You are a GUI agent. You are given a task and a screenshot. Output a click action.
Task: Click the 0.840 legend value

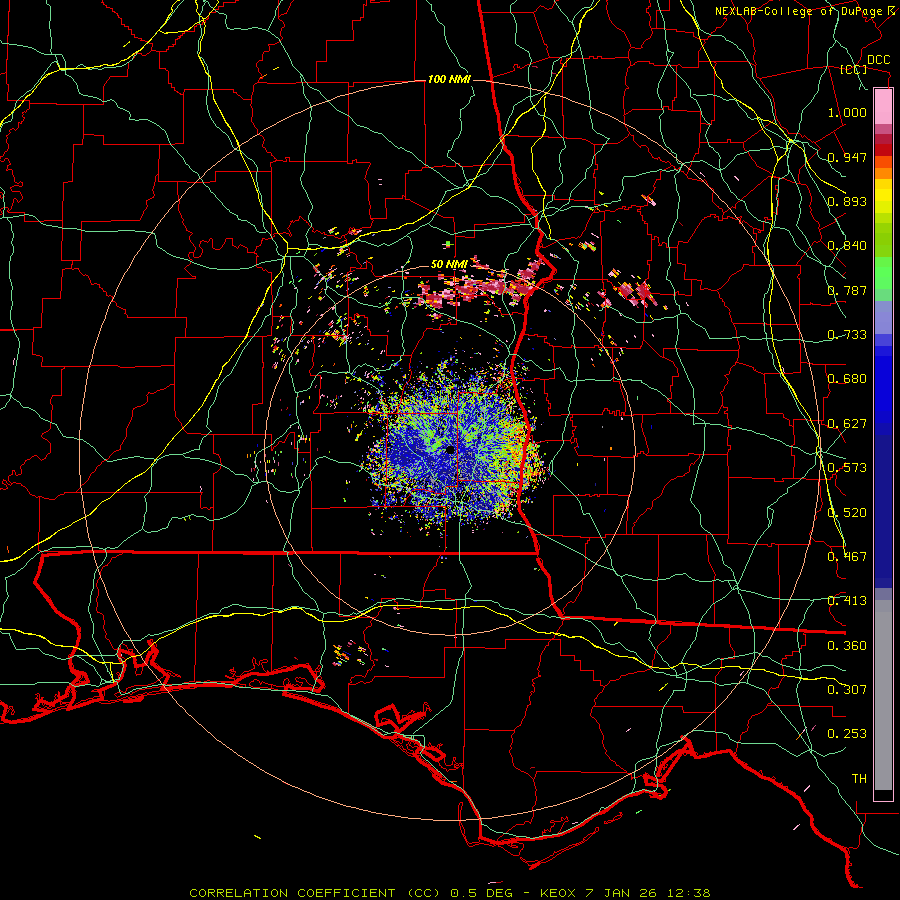coord(847,246)
